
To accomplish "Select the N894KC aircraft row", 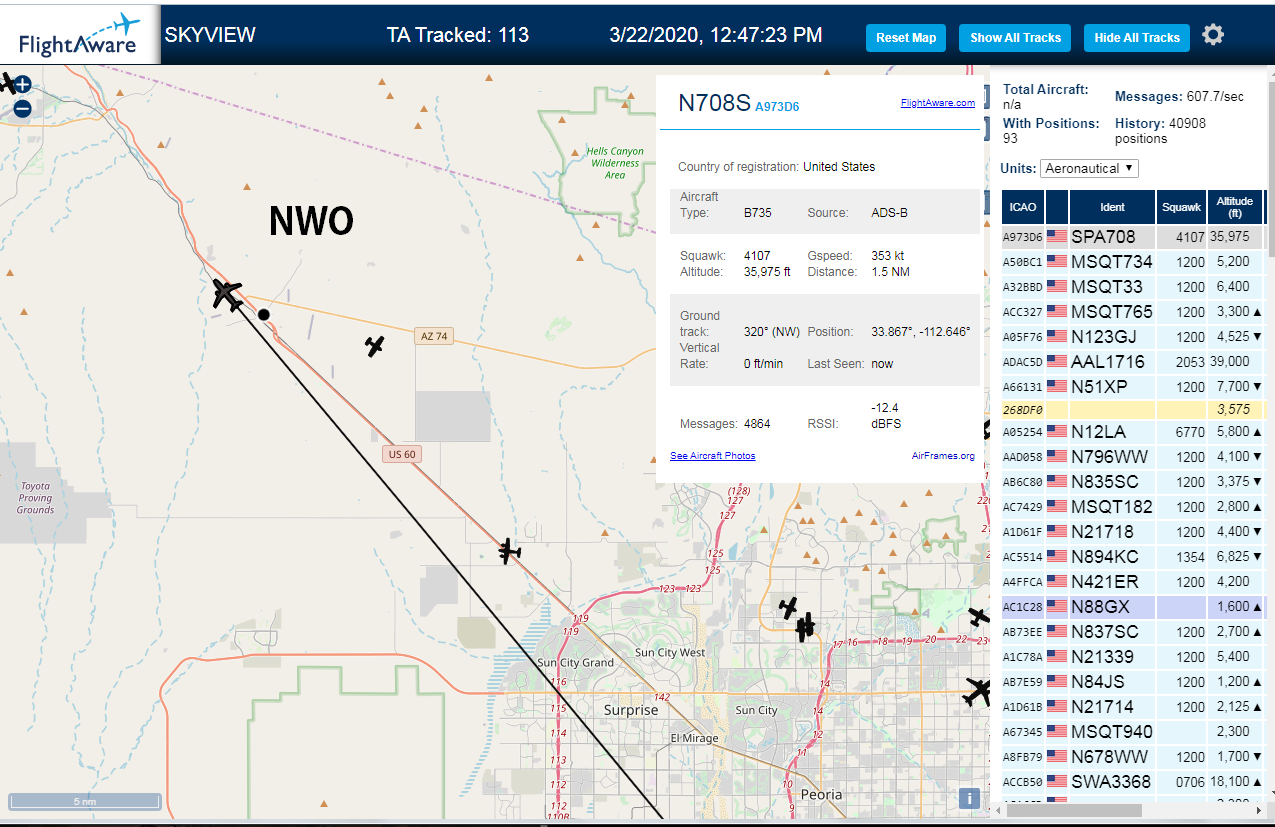I will click(x=1133, y=557).
